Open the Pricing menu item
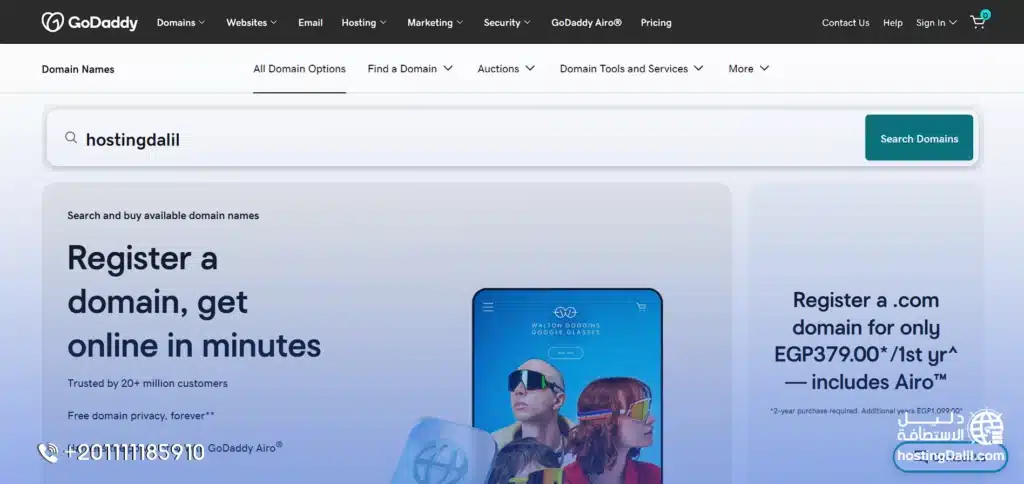 655,22
